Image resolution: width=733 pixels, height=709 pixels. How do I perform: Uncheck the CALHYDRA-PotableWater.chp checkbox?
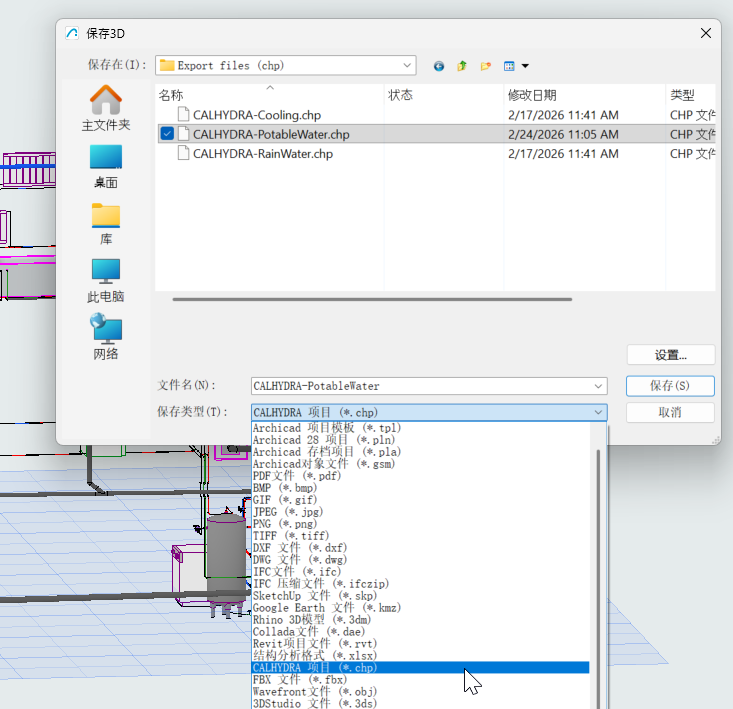pos(167,134)
